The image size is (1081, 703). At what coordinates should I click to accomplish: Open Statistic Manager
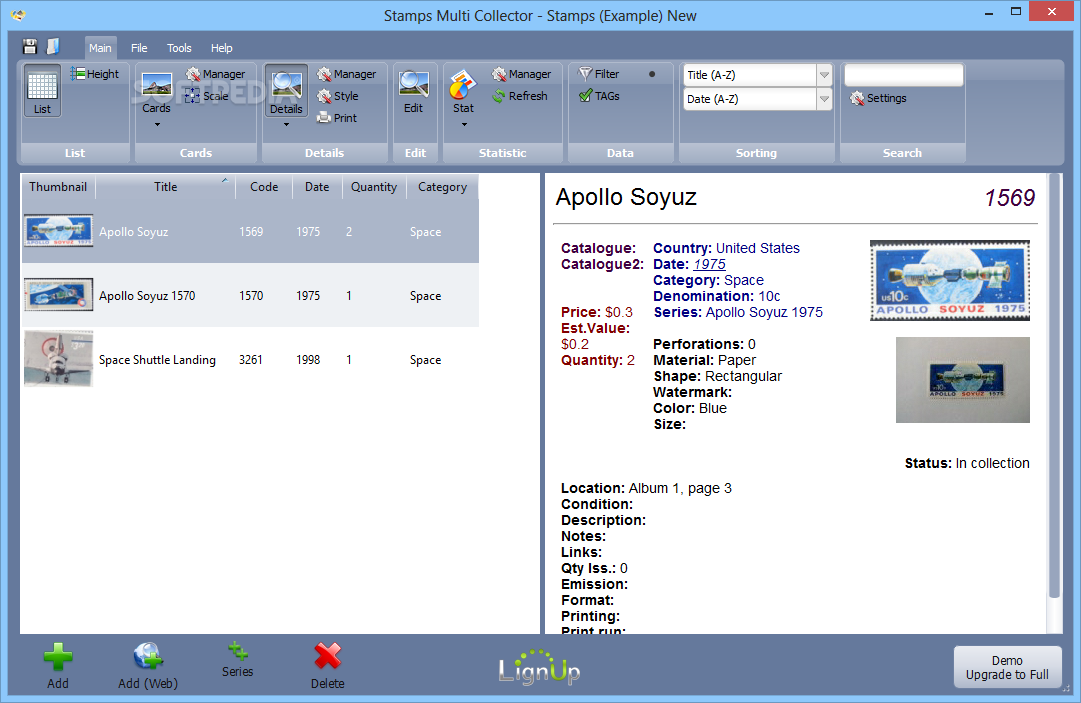click(521, 74)
